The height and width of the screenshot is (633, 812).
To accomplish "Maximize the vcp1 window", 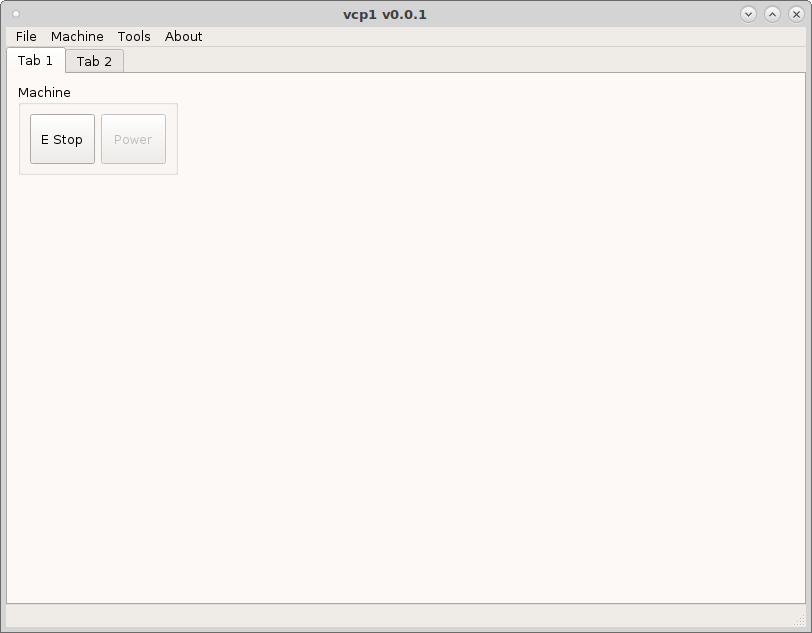I will tap(772, 15).
